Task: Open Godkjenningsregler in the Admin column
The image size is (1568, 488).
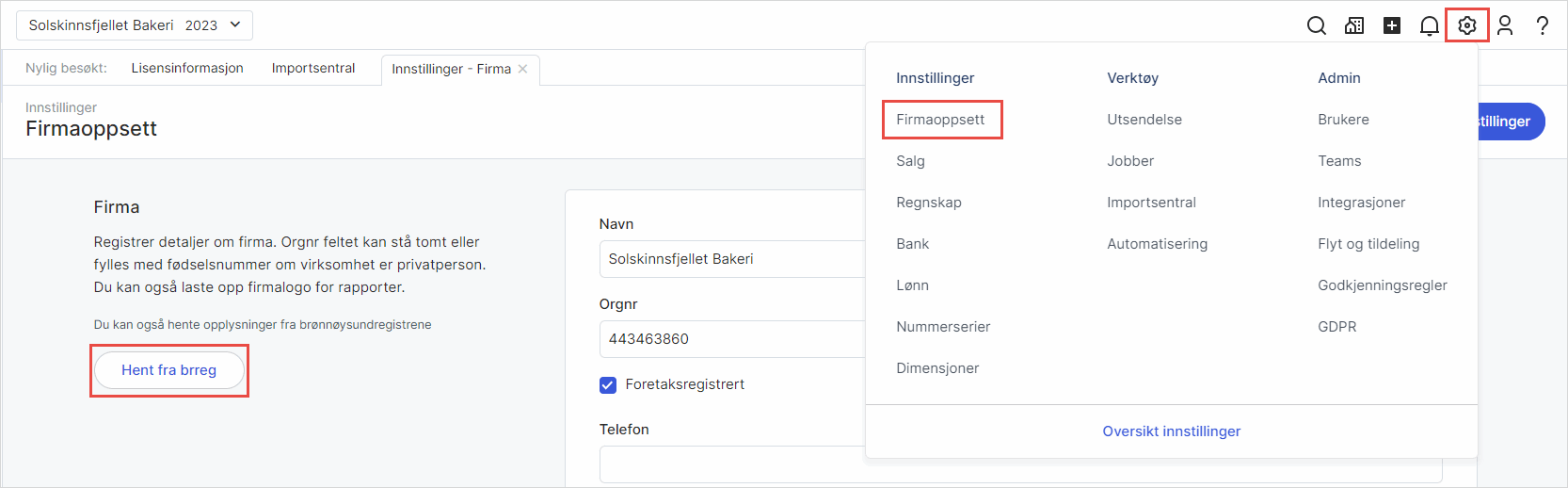Action: (1382, 285)
